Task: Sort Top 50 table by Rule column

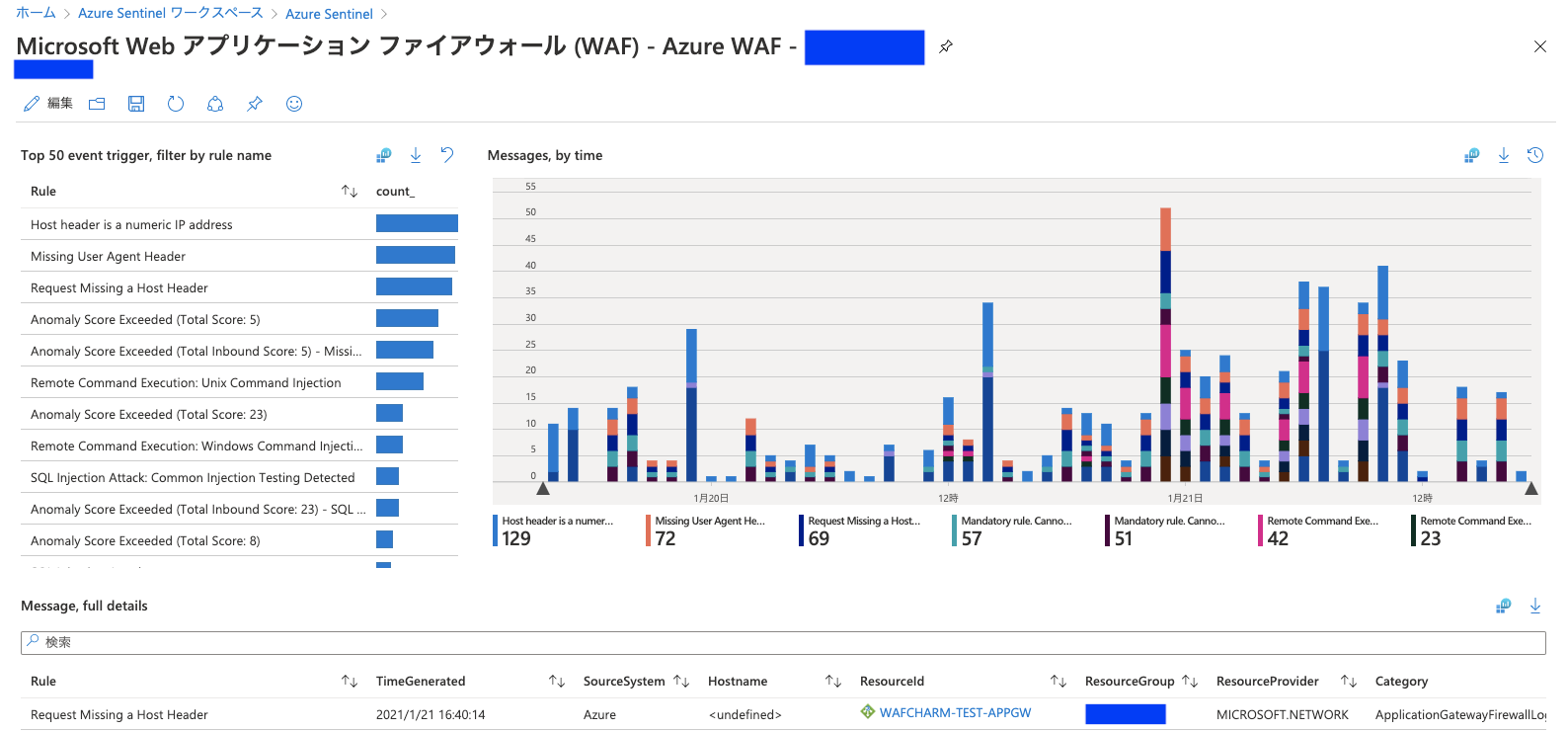Action: [350, 191]
